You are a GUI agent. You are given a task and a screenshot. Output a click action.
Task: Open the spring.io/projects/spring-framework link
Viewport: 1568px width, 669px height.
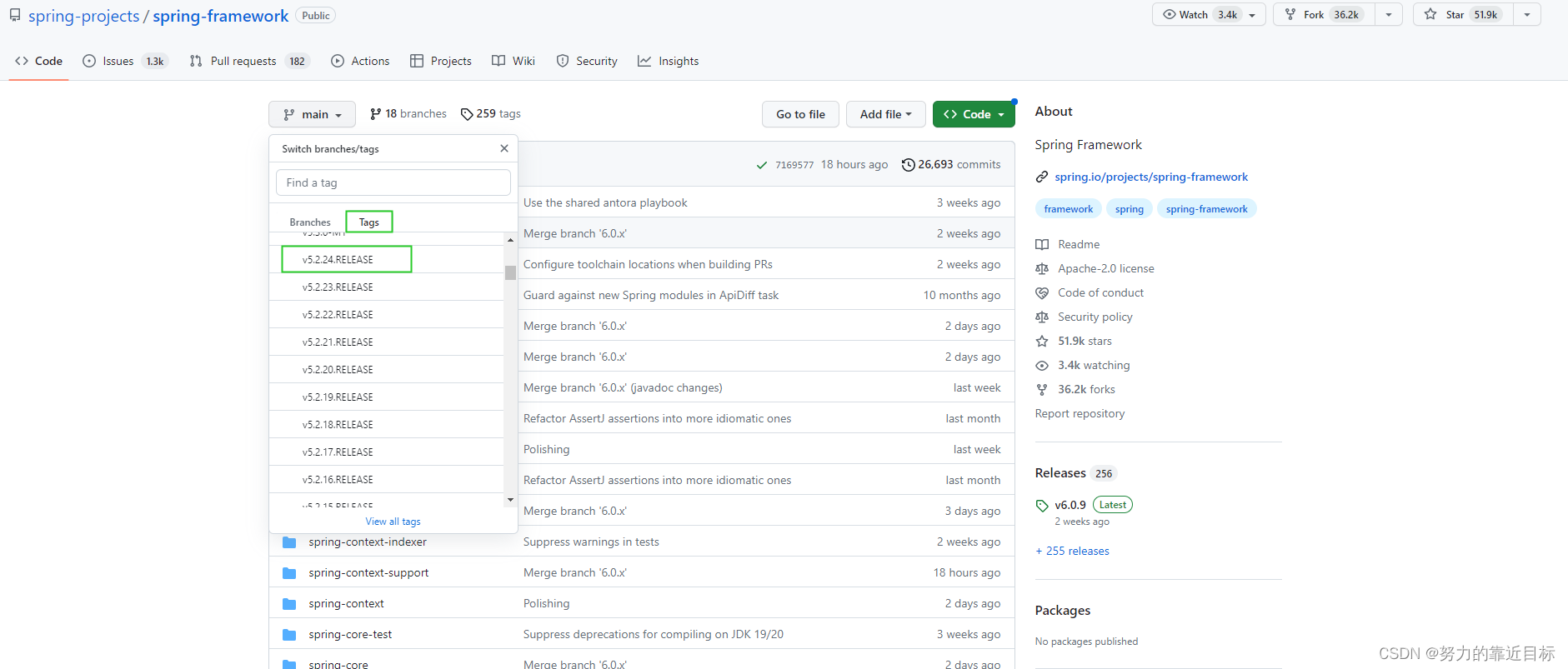point(1151,177)
